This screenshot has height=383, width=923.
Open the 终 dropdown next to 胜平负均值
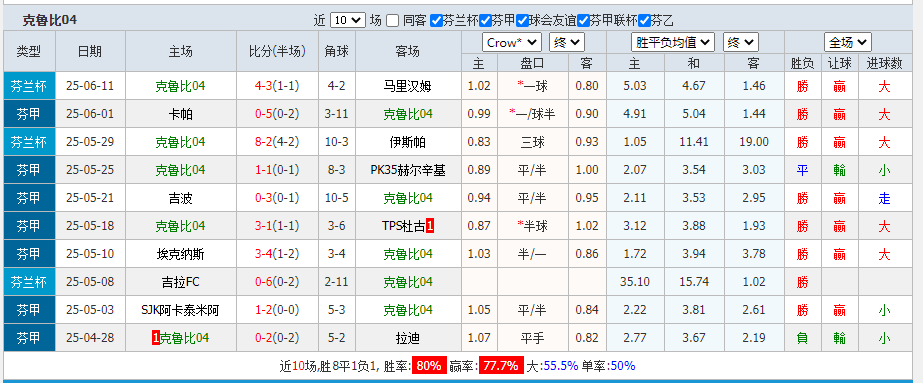point(741,42)
